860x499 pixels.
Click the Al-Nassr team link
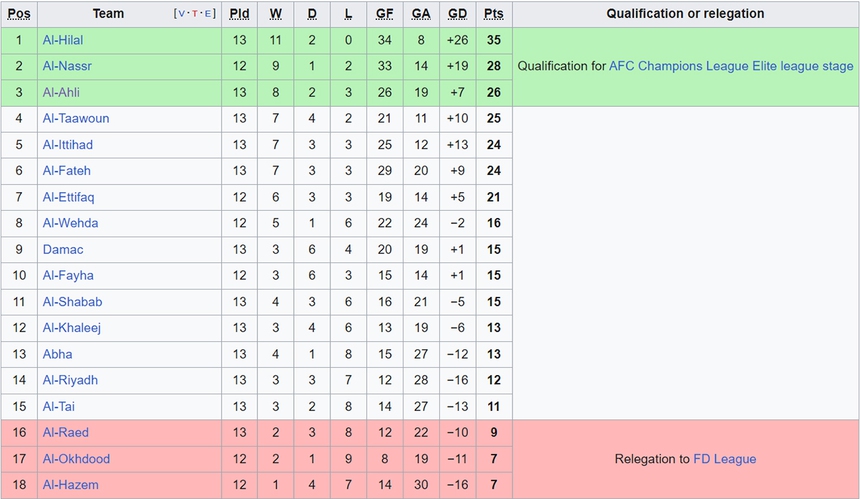point(67,66)
